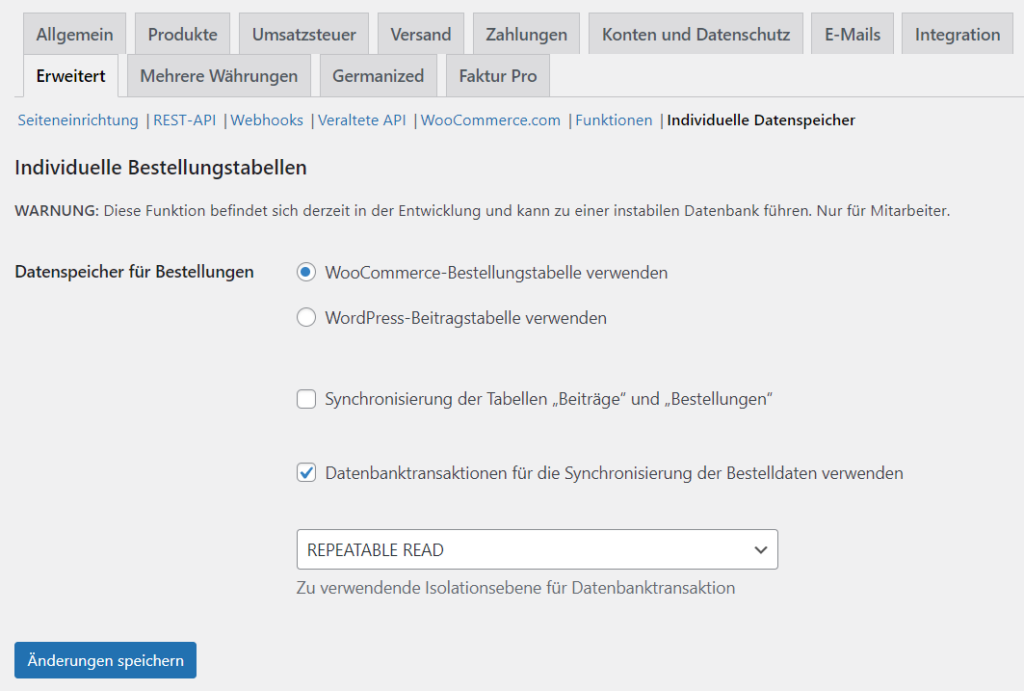1024x691 pixels.
Task: Switch to the Germanized tab
Action: (x=378, y=76)
